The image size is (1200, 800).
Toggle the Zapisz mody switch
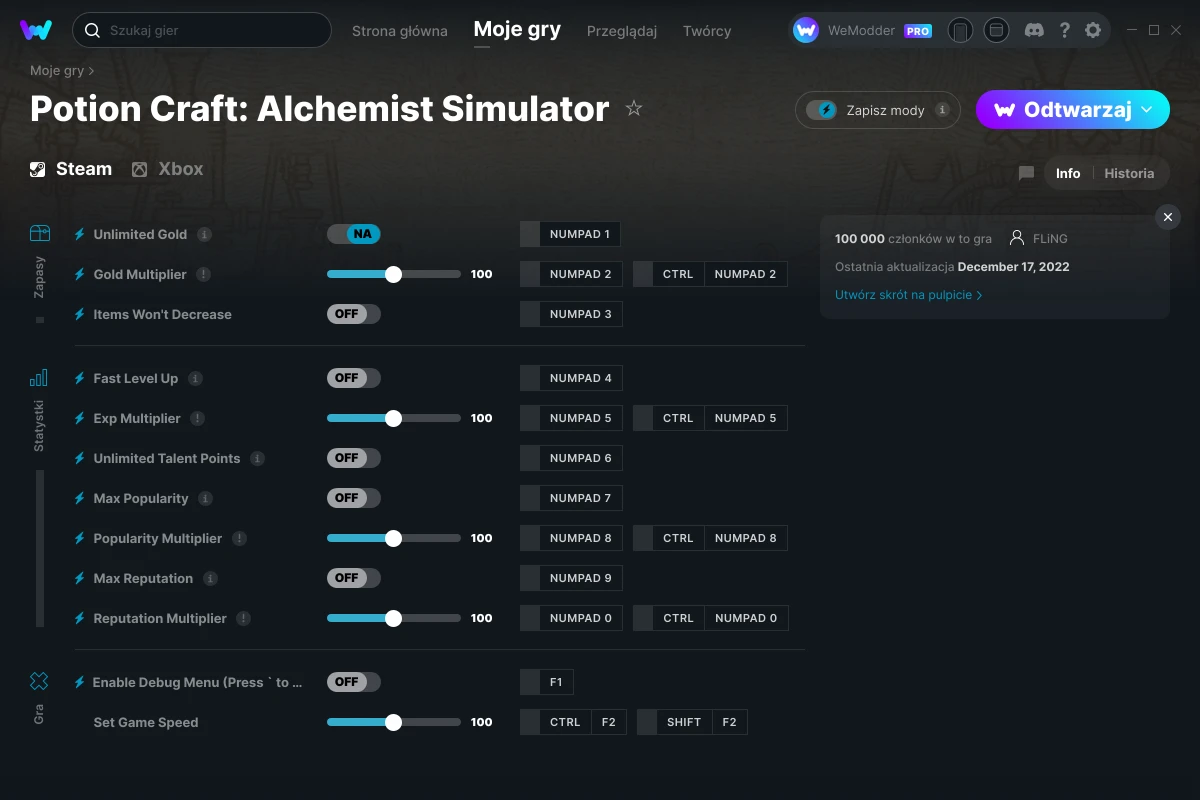821,110
